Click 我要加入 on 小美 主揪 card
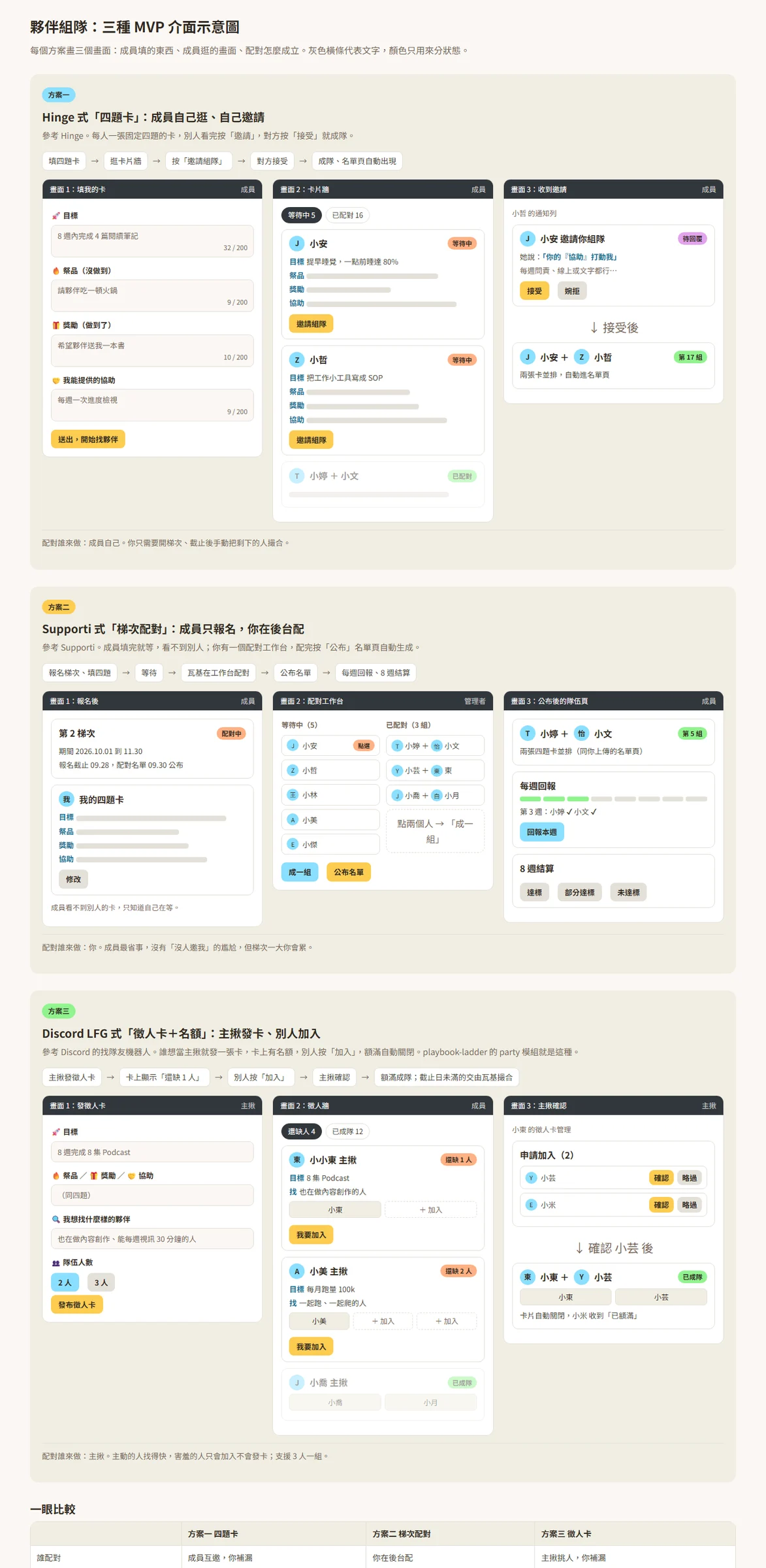 coord(311,1347)
